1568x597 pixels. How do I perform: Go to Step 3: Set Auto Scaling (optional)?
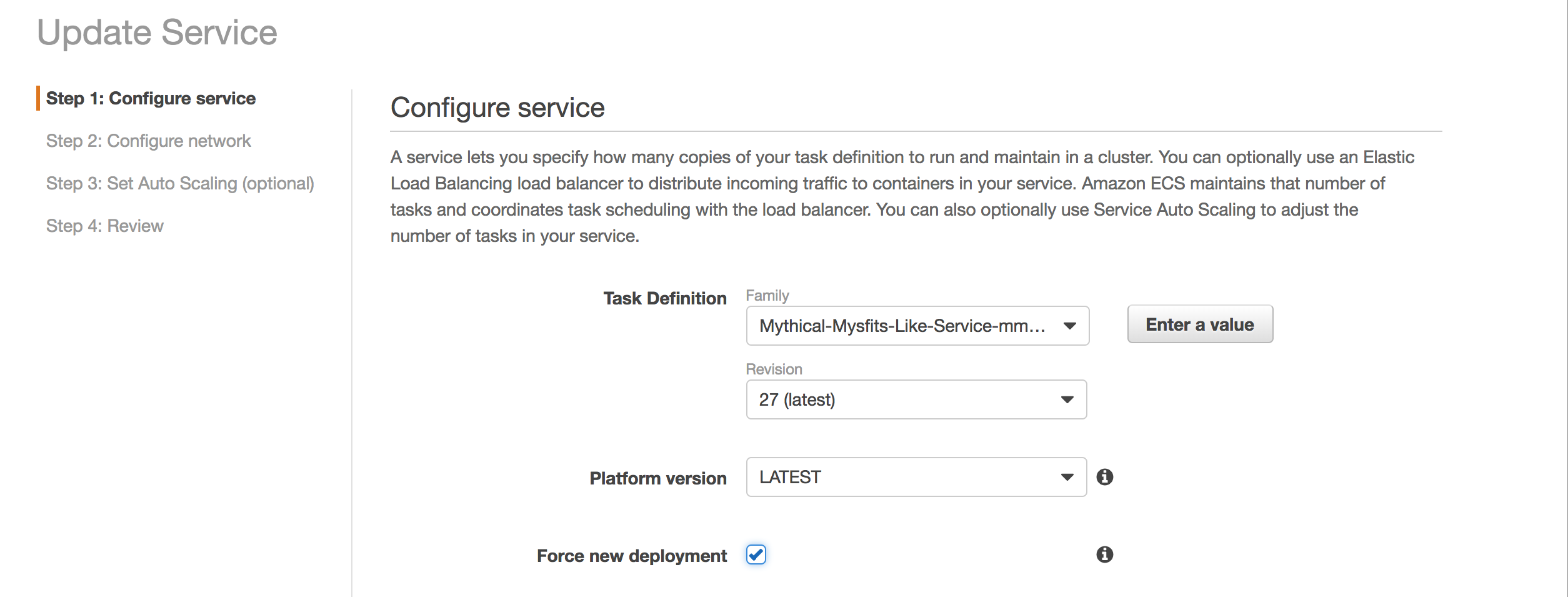coord(180,184)
